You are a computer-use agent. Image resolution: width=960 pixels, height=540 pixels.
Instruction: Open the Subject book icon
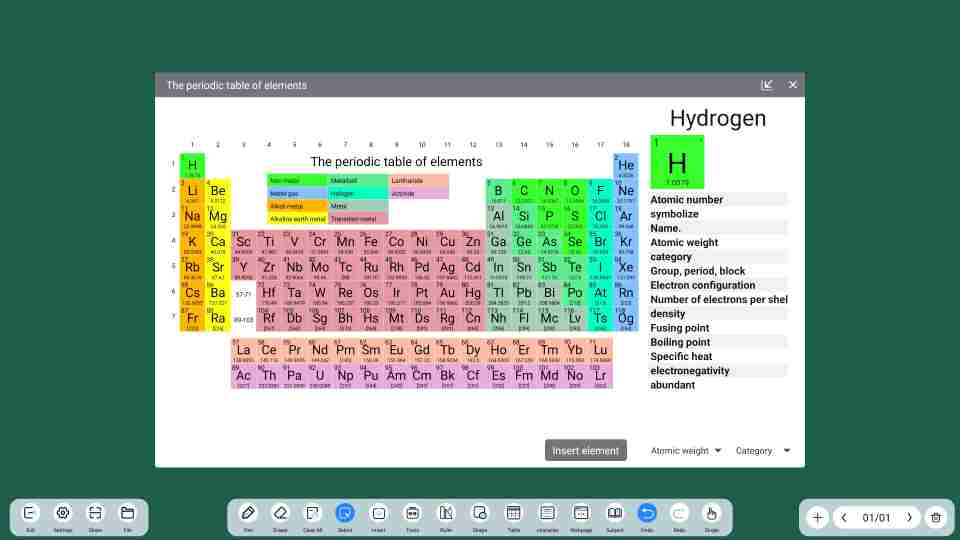coord(614,513)
